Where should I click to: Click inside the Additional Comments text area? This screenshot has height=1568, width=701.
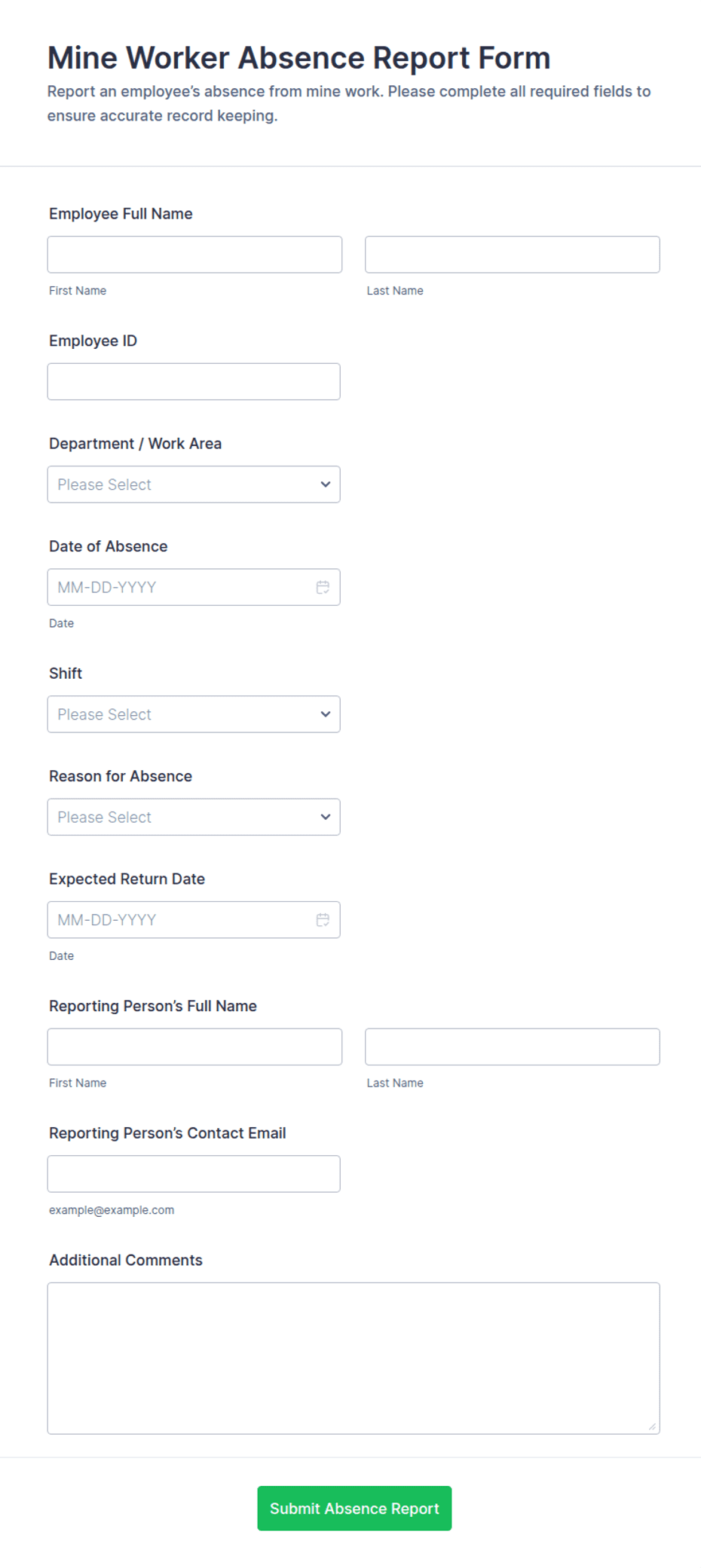point(354,1358)
